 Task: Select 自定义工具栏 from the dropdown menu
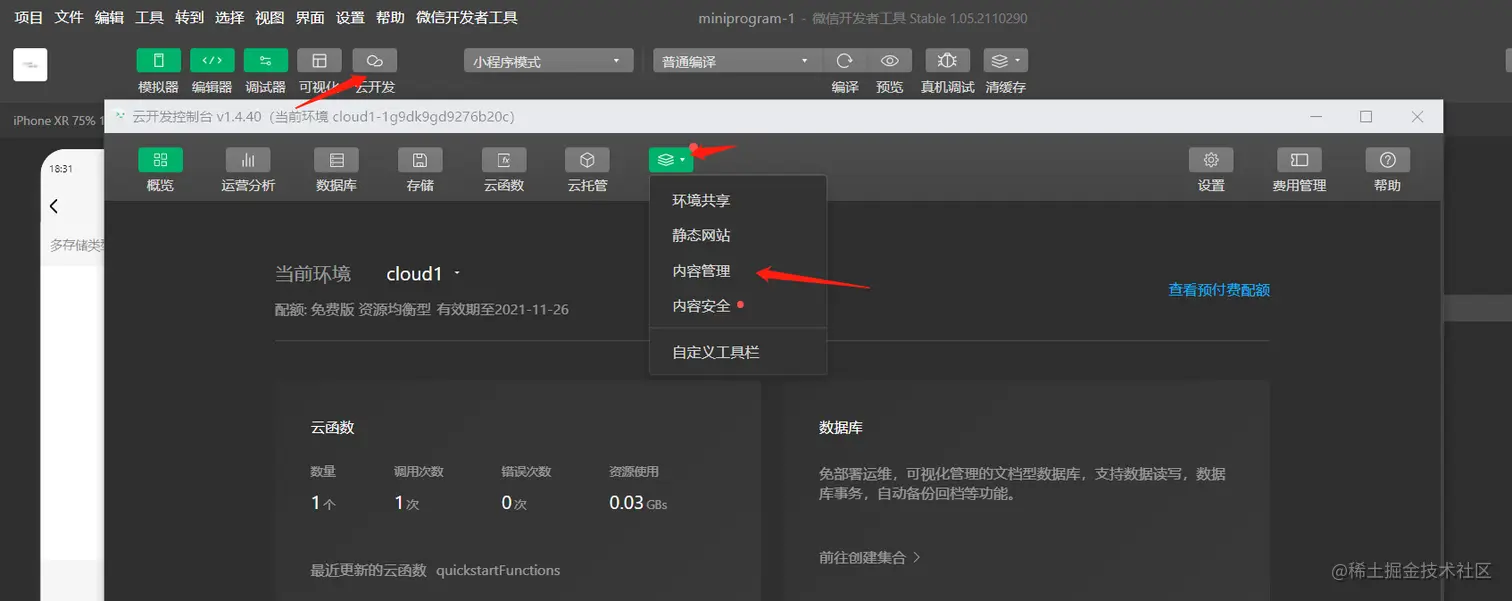pos(738,353)
